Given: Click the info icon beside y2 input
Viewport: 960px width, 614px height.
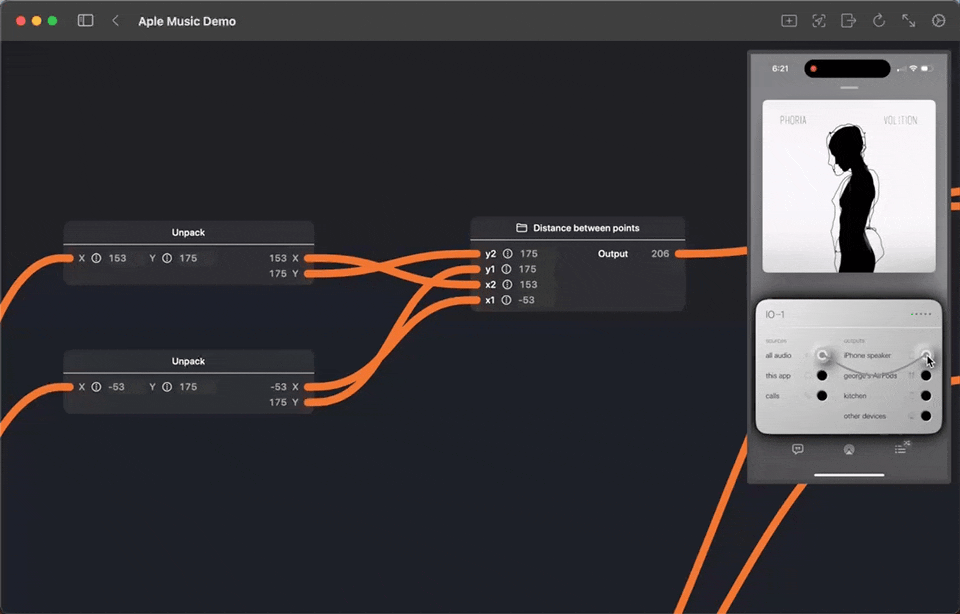Looking at the screenshot, I should coord(508,254).
